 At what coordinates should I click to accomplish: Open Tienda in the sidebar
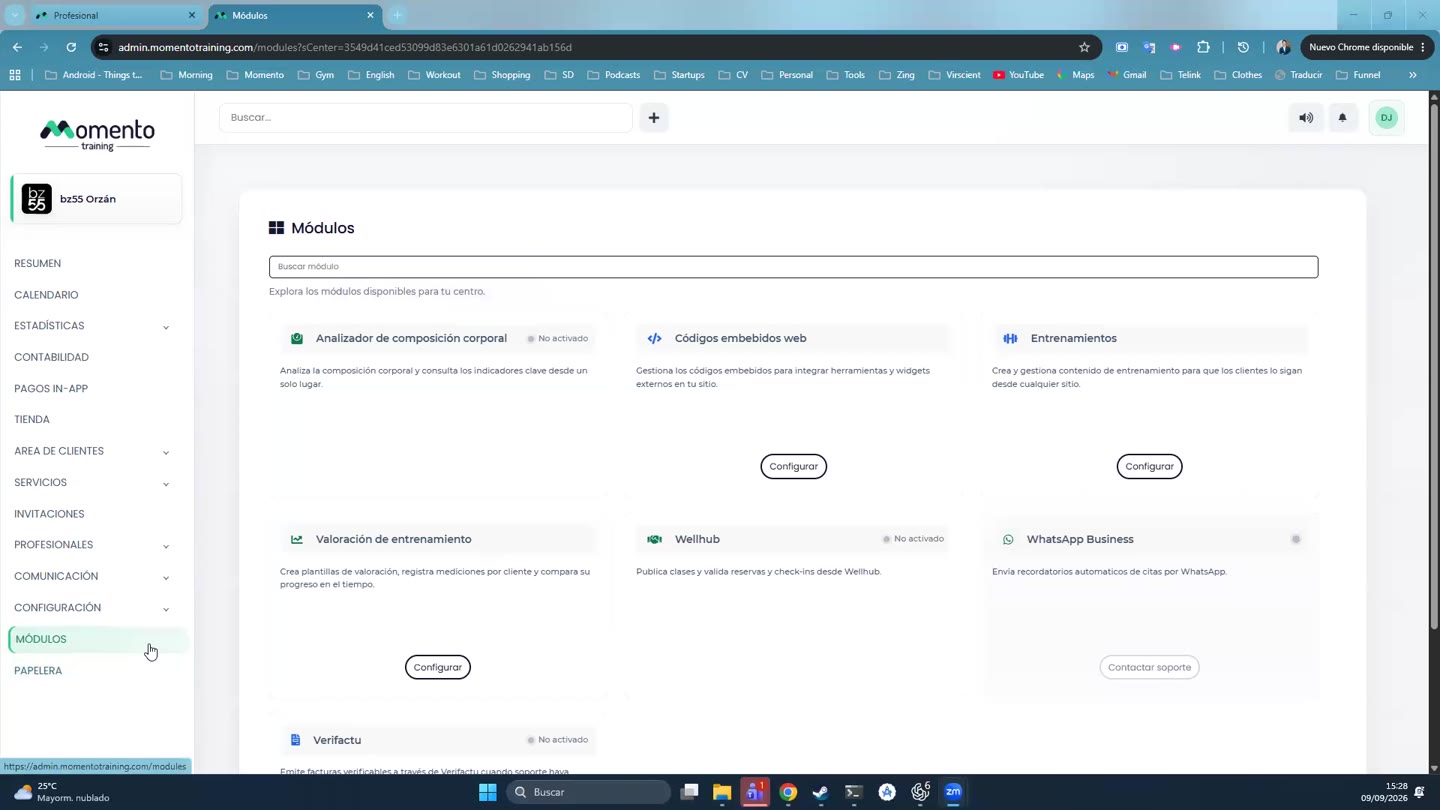coord(32,420)
